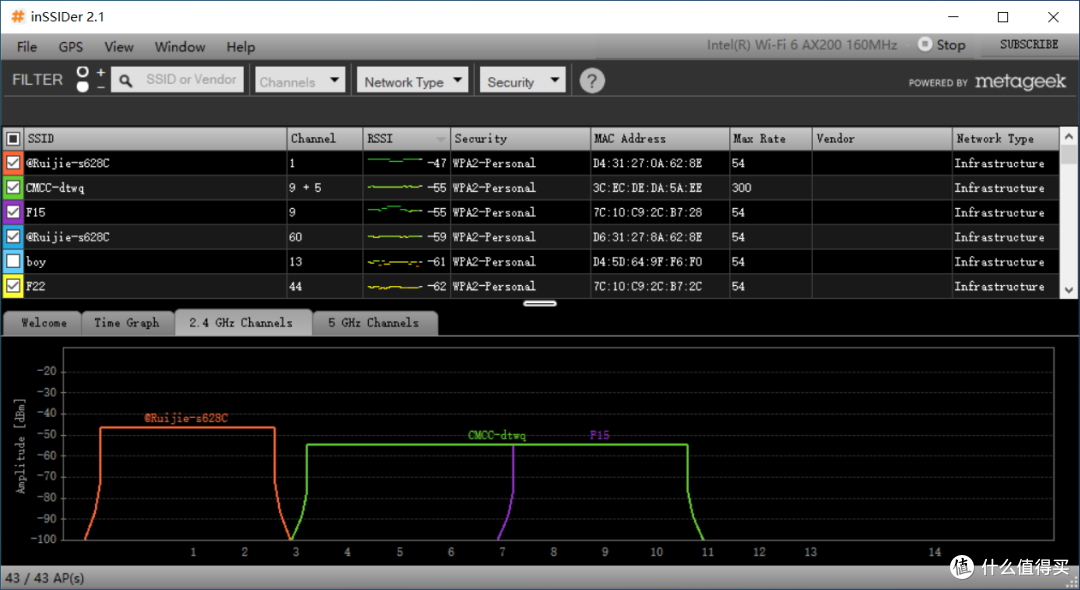Sort by the Vendor column header
This screenshot has width=1080, height=590.
[x=882, y=139]
